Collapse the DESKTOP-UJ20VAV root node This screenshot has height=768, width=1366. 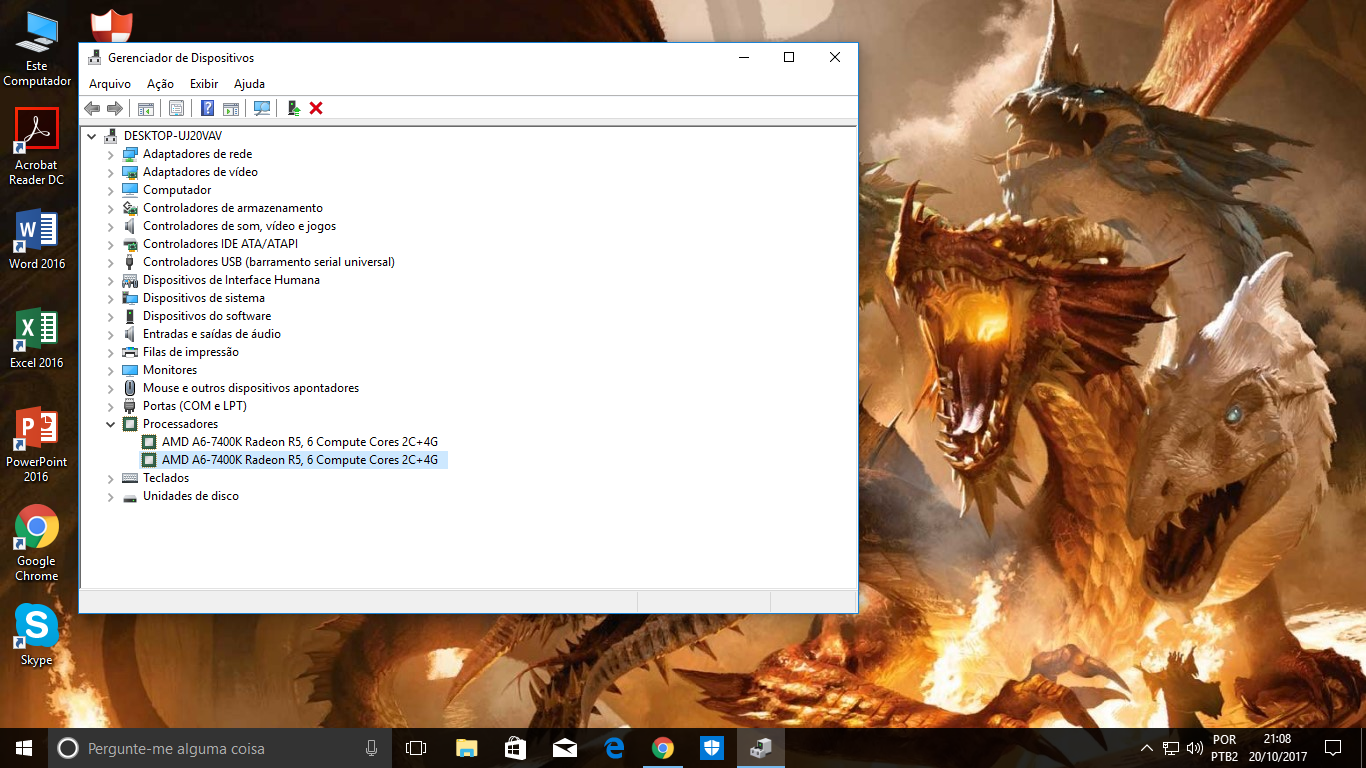click(92, 136)
